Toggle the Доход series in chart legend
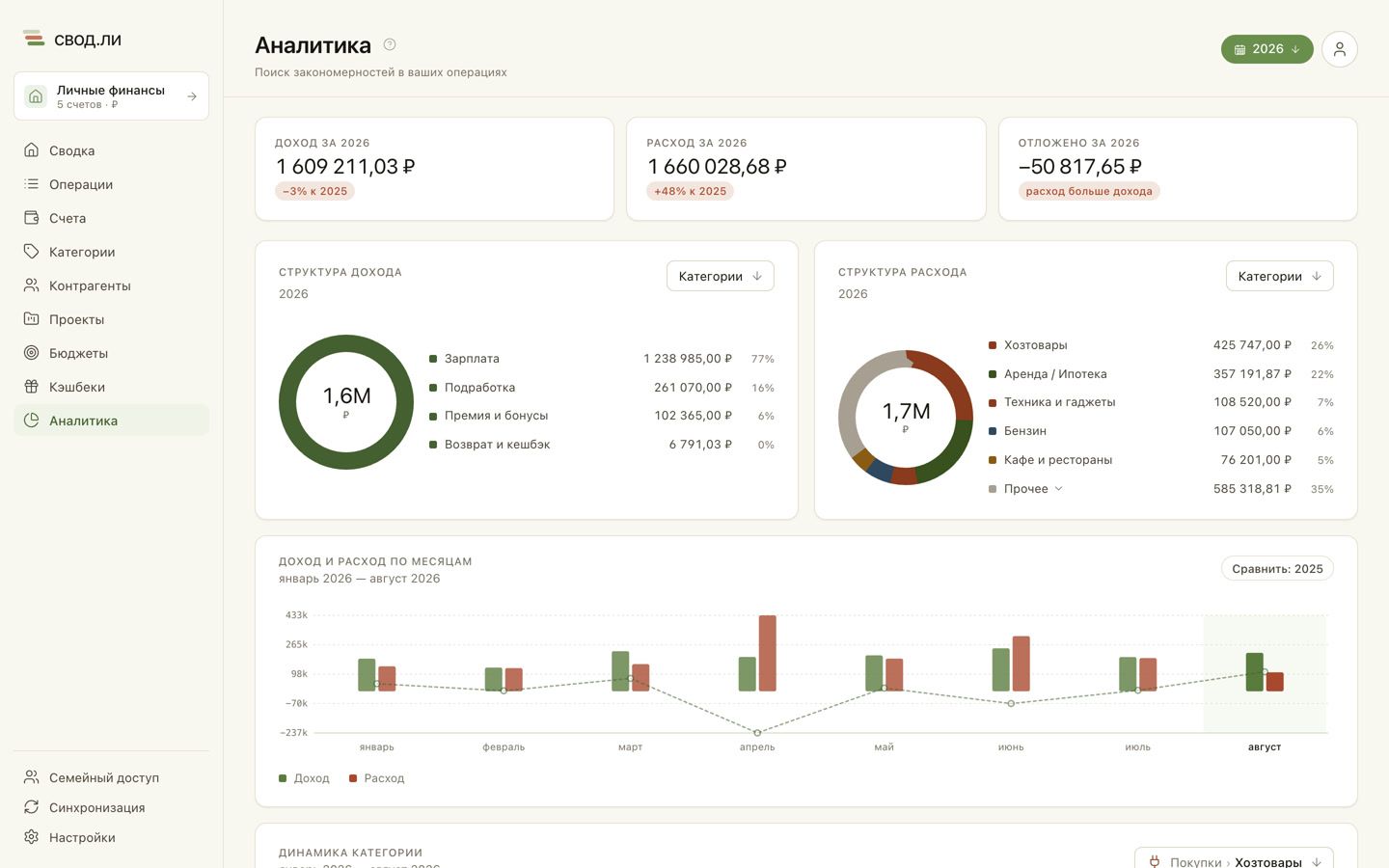Image resolution: width=1389 pixels, height=868 pixels. coord(304,778)
